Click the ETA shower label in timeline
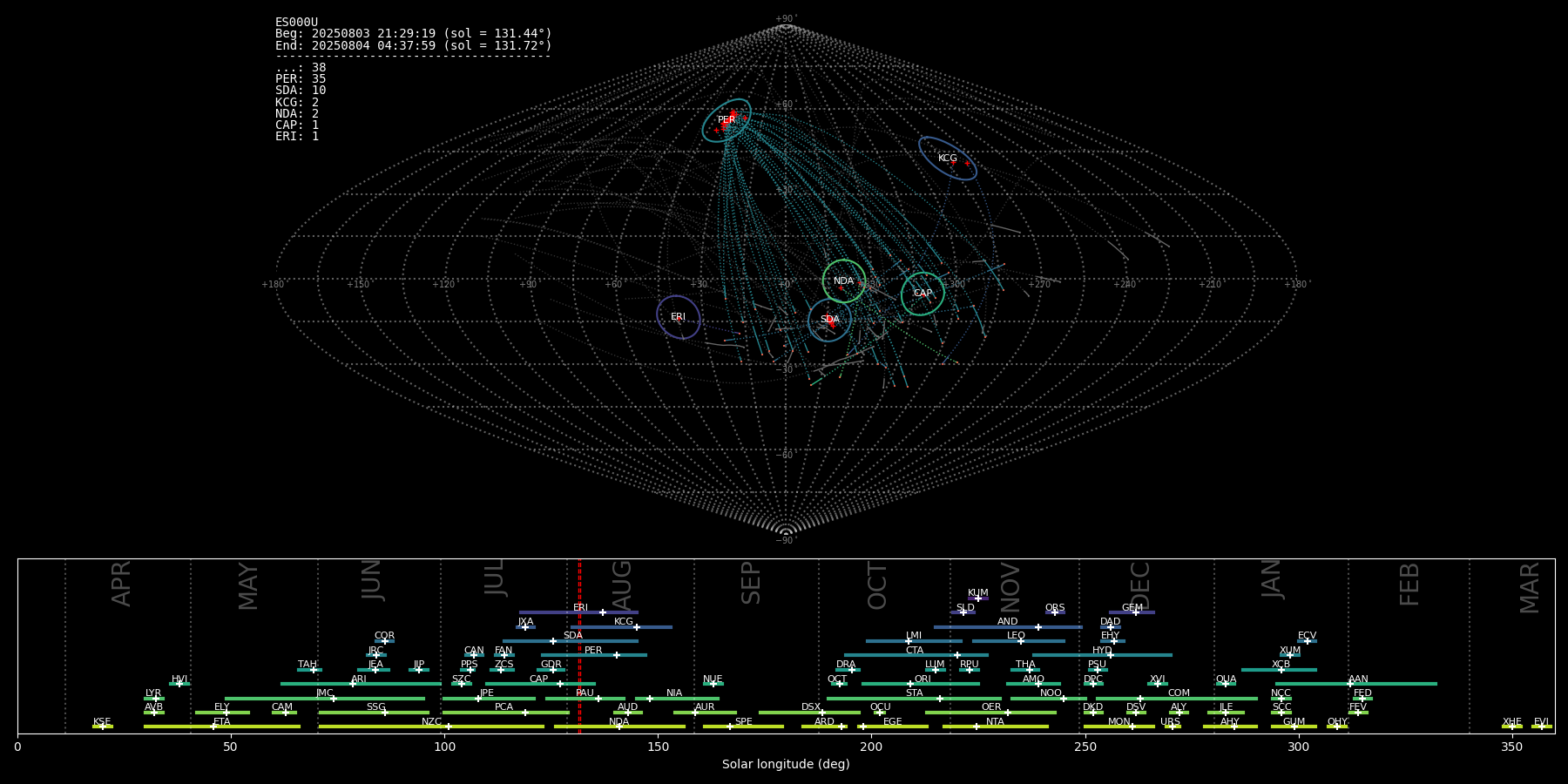This screenshot has width=1568, height=784. pos(222,722)
